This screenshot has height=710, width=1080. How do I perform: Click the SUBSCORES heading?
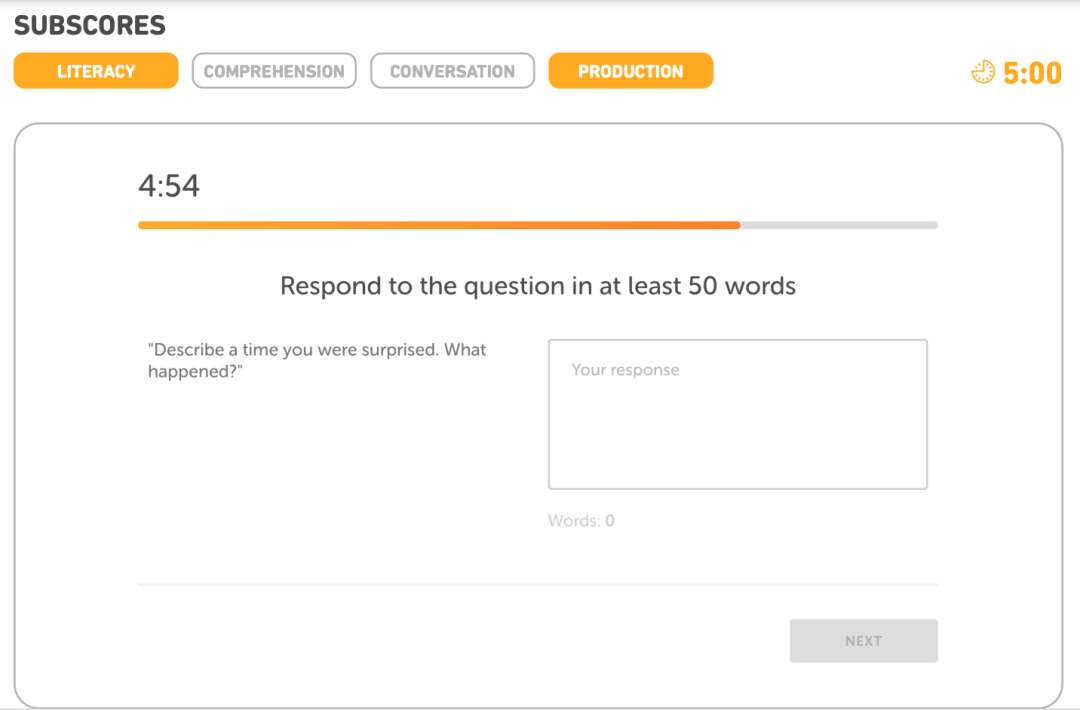pyautogui.click(x=90, y=25)
